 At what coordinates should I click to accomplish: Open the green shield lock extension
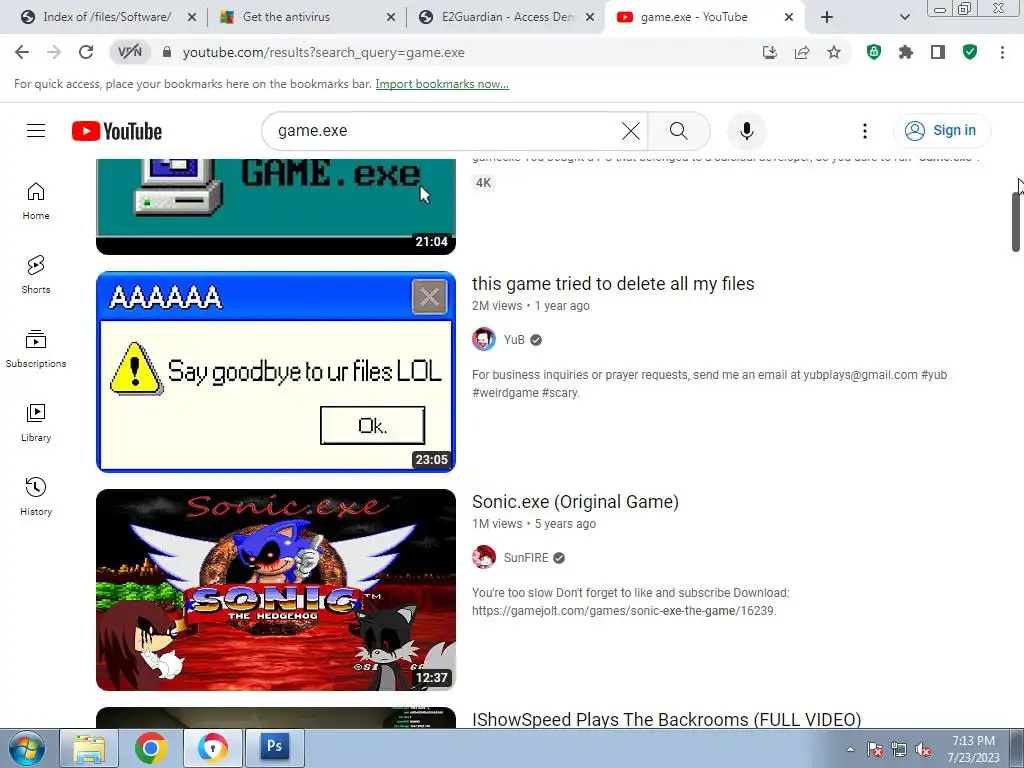tap(874, 52)
